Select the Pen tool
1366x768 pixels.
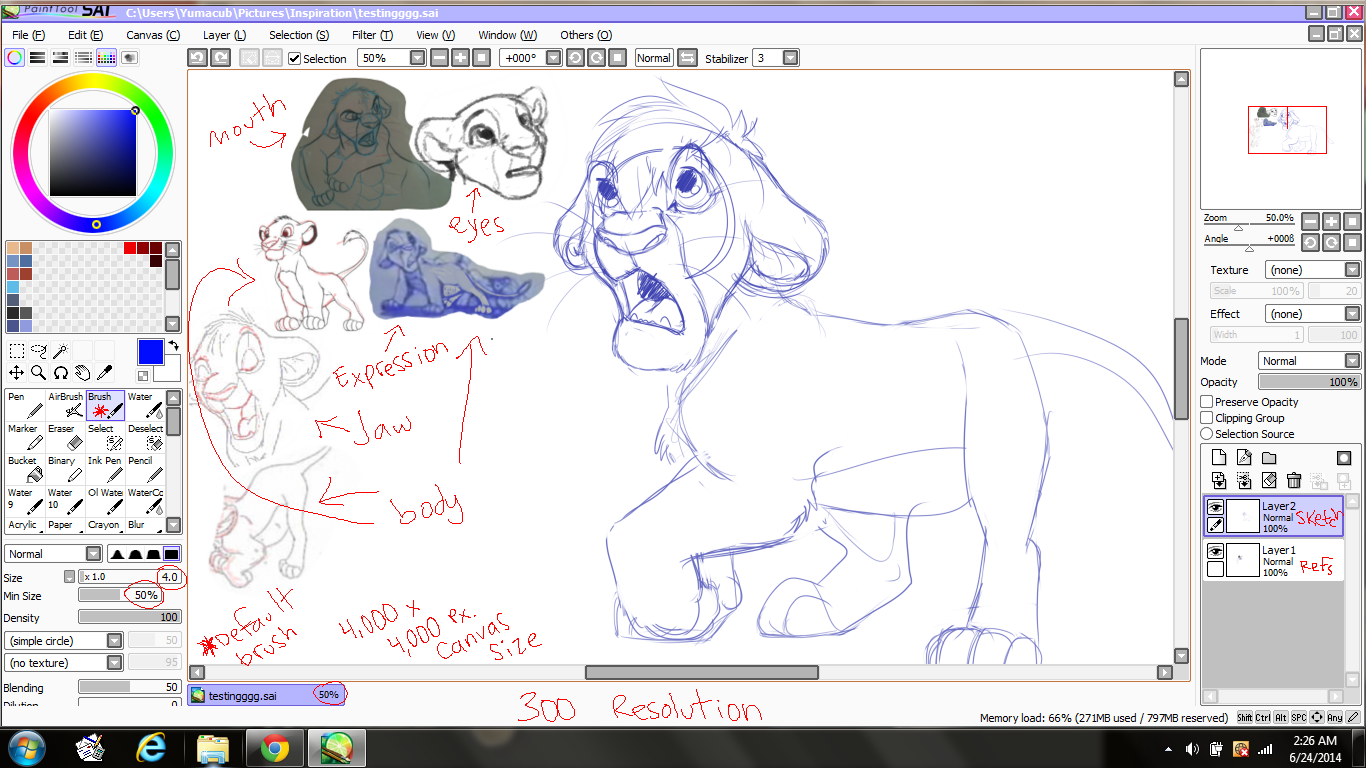[25, 405]
